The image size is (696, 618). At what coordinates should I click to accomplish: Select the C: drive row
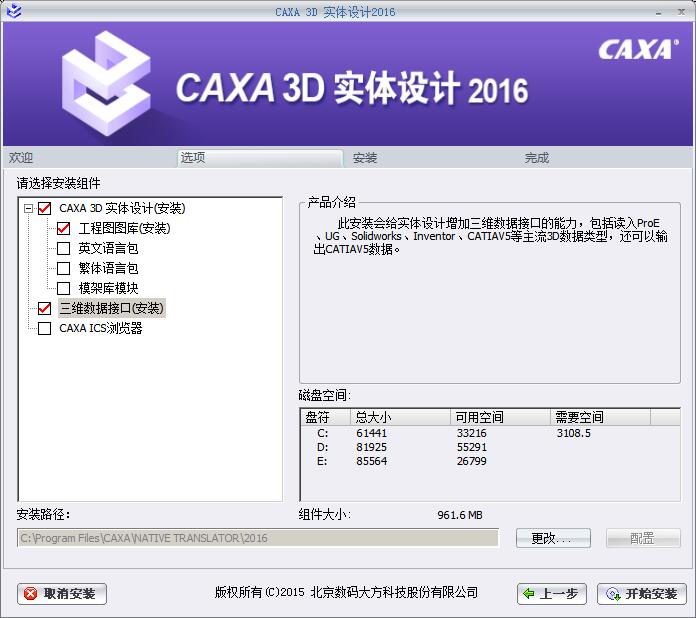coord(490,433)
